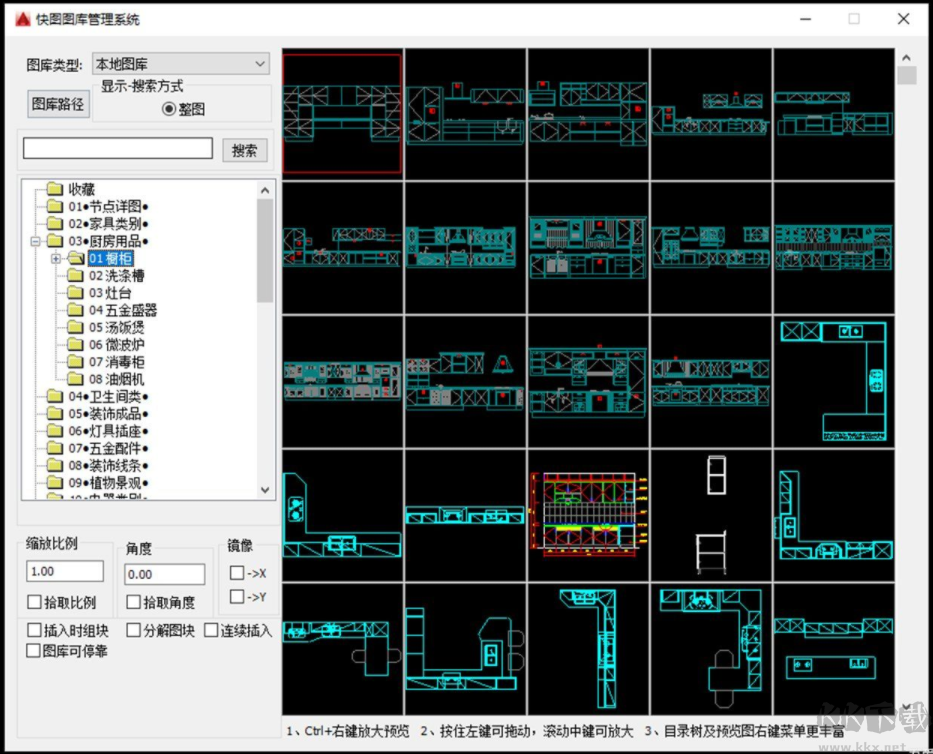Select the colorful kitchen elevation thumbnail
Screen dimensions: 933x754
(589, 513)
